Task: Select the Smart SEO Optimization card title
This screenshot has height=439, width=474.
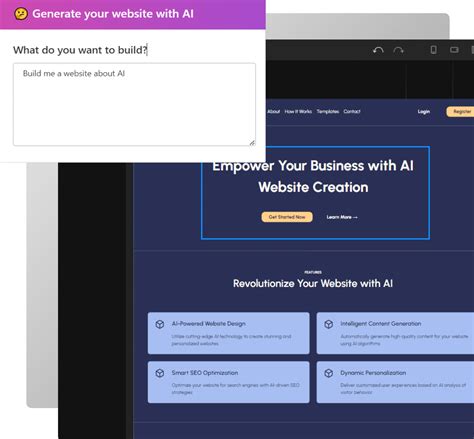Action: click(x=205, y=373)
